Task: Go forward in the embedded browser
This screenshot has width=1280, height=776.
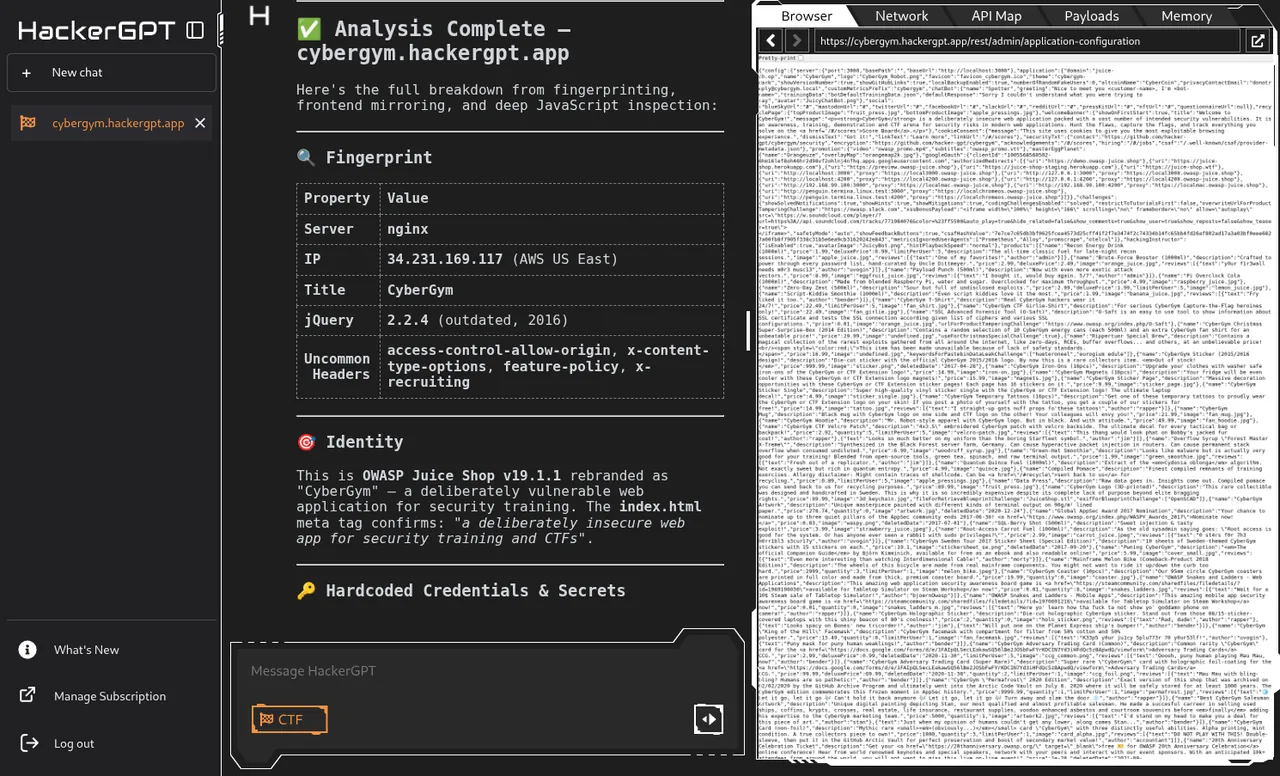Action: pos(797,41)
